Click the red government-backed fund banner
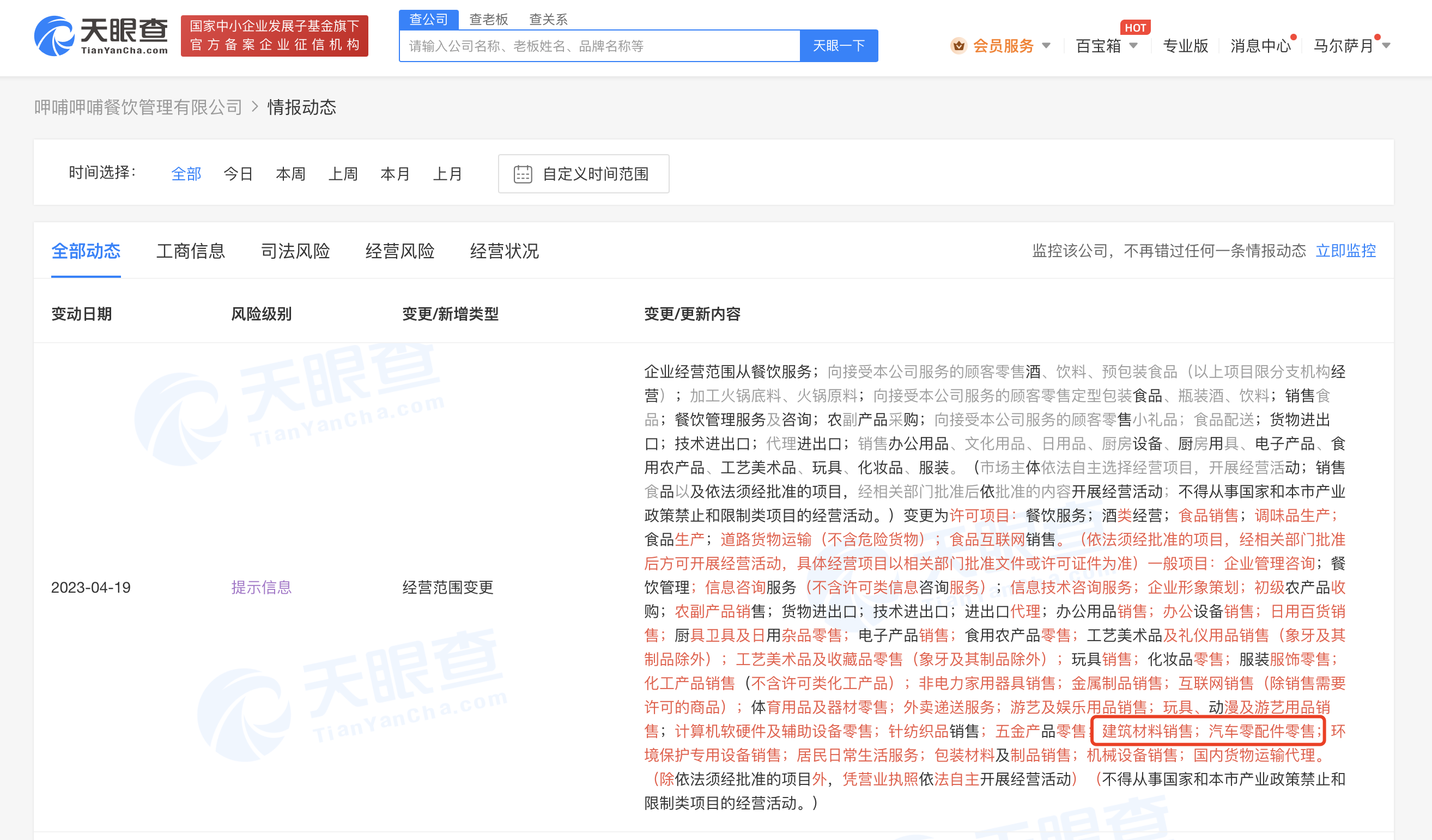1432x840 pixels. (x=274, y=35)
